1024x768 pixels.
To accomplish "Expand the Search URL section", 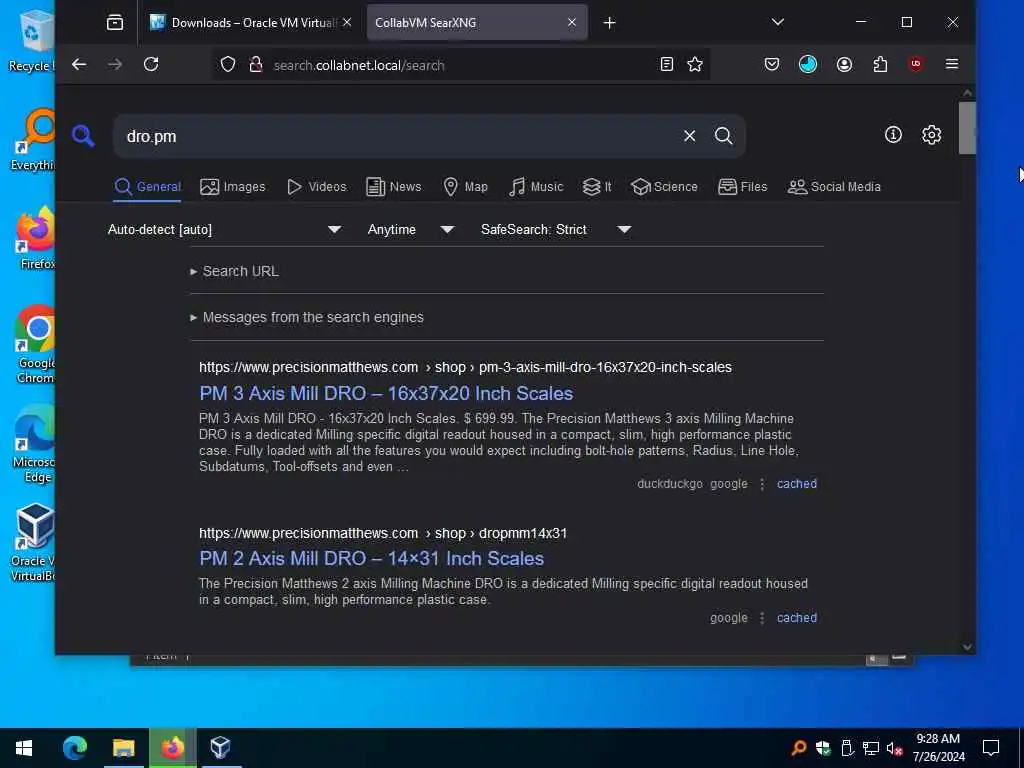I will (234, 271).
